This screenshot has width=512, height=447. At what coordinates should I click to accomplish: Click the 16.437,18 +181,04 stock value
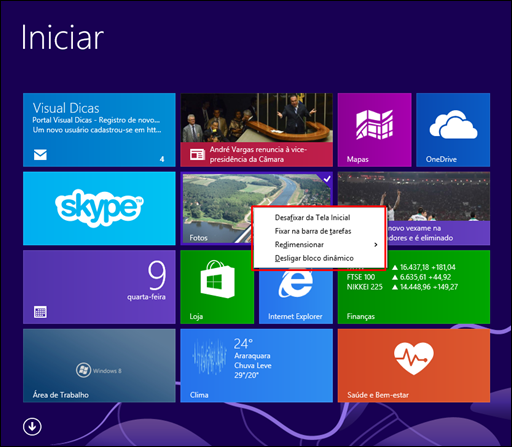pos(424,267)
